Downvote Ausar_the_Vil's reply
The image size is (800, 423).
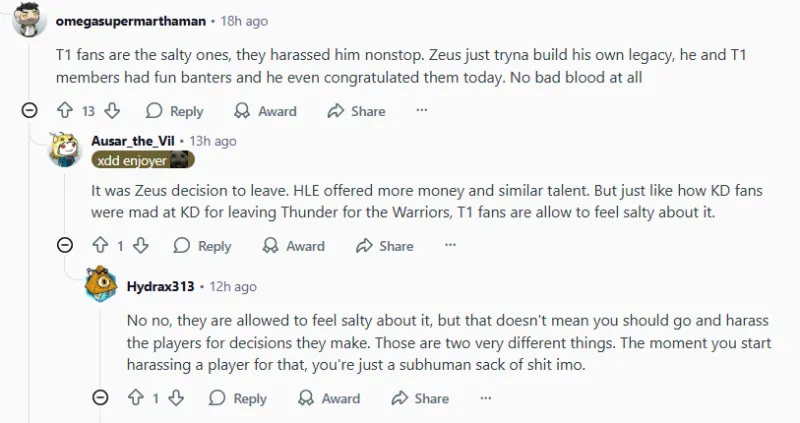coord(141,245)
